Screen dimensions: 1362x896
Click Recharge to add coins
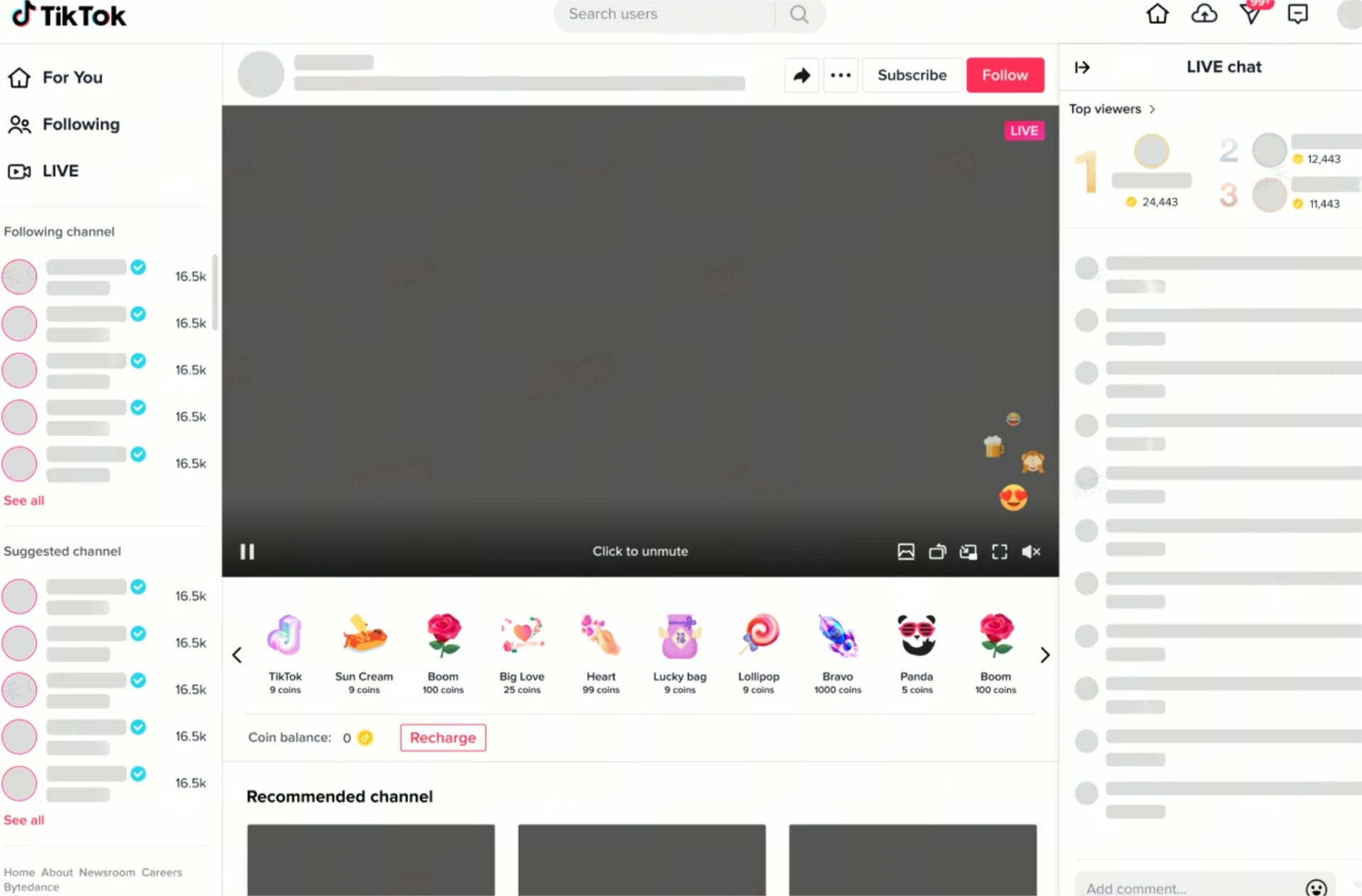pos(442,737)
